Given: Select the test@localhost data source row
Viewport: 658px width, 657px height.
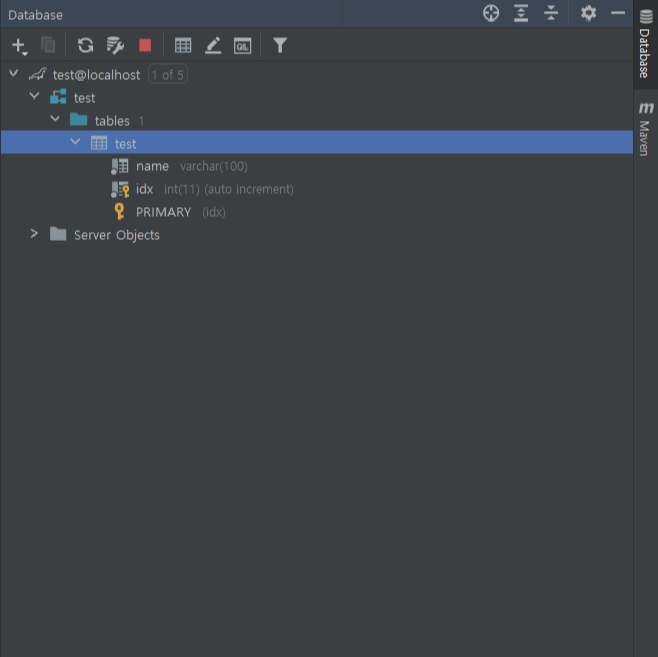Looking at the screenshot, I should coord(317,75).
